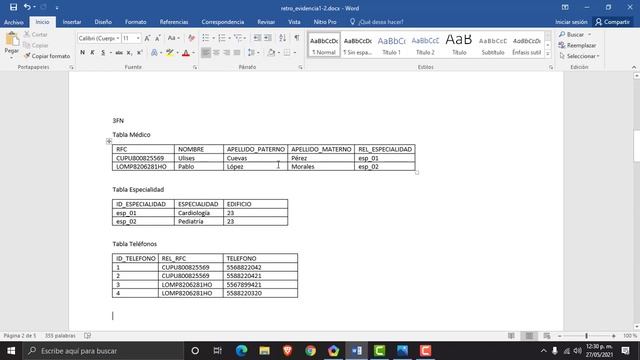Open Google Chrome from the taskbar
The height and width of the screenshot is (360, 640).
tap(311, 351)
